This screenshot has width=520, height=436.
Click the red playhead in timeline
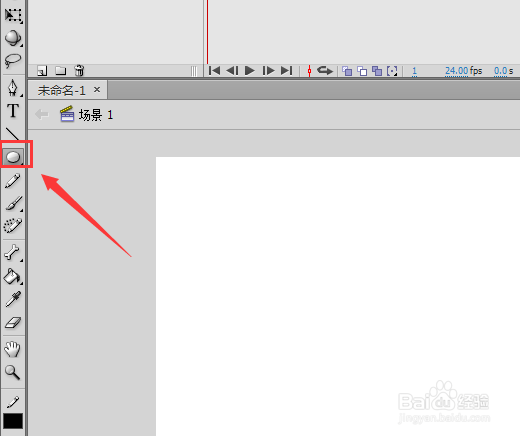207,32
